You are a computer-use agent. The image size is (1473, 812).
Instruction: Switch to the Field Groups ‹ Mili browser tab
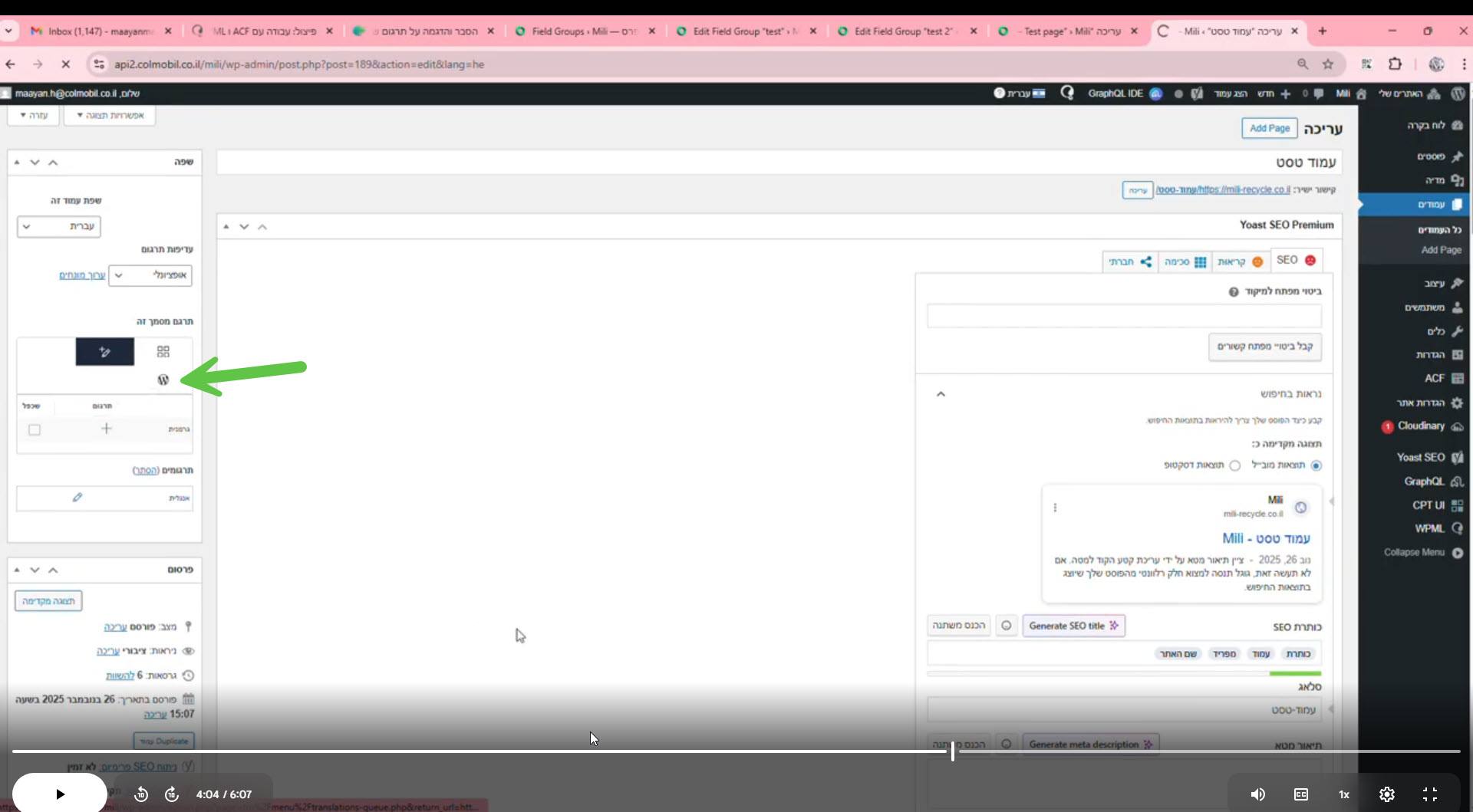tap(583, 31)
